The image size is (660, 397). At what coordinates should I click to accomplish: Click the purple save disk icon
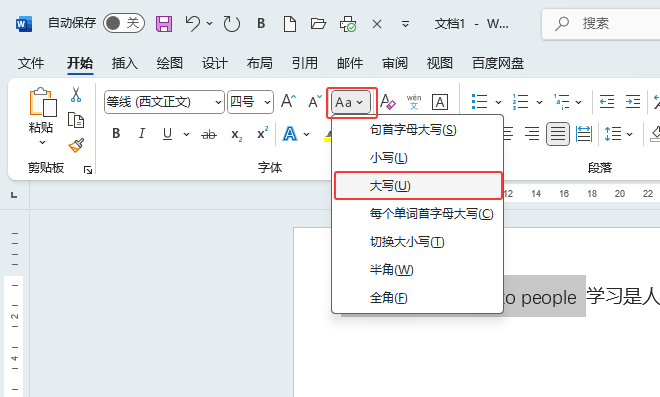(164, 24)
